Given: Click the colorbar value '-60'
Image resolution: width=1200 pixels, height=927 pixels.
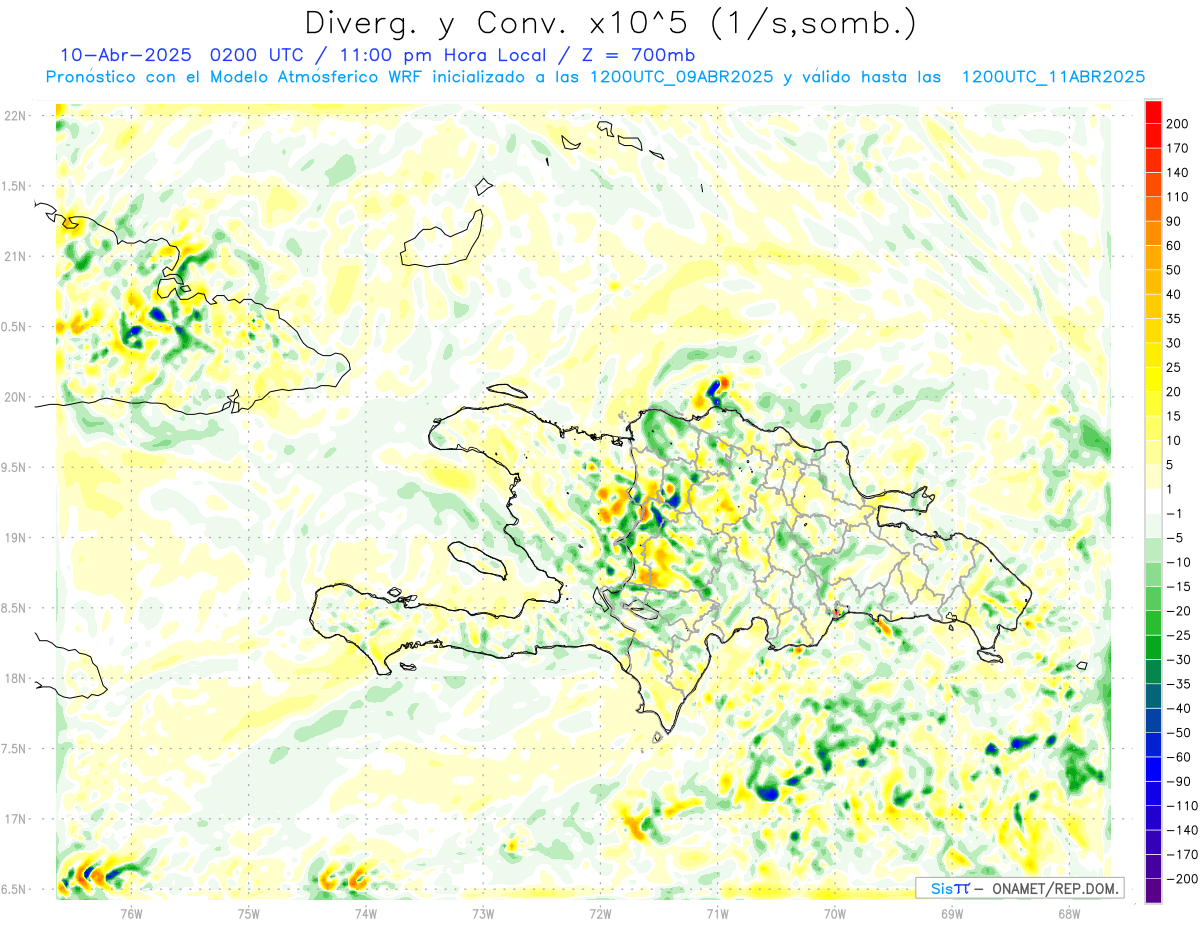Looking at the screenshot, I should 1178,757.
